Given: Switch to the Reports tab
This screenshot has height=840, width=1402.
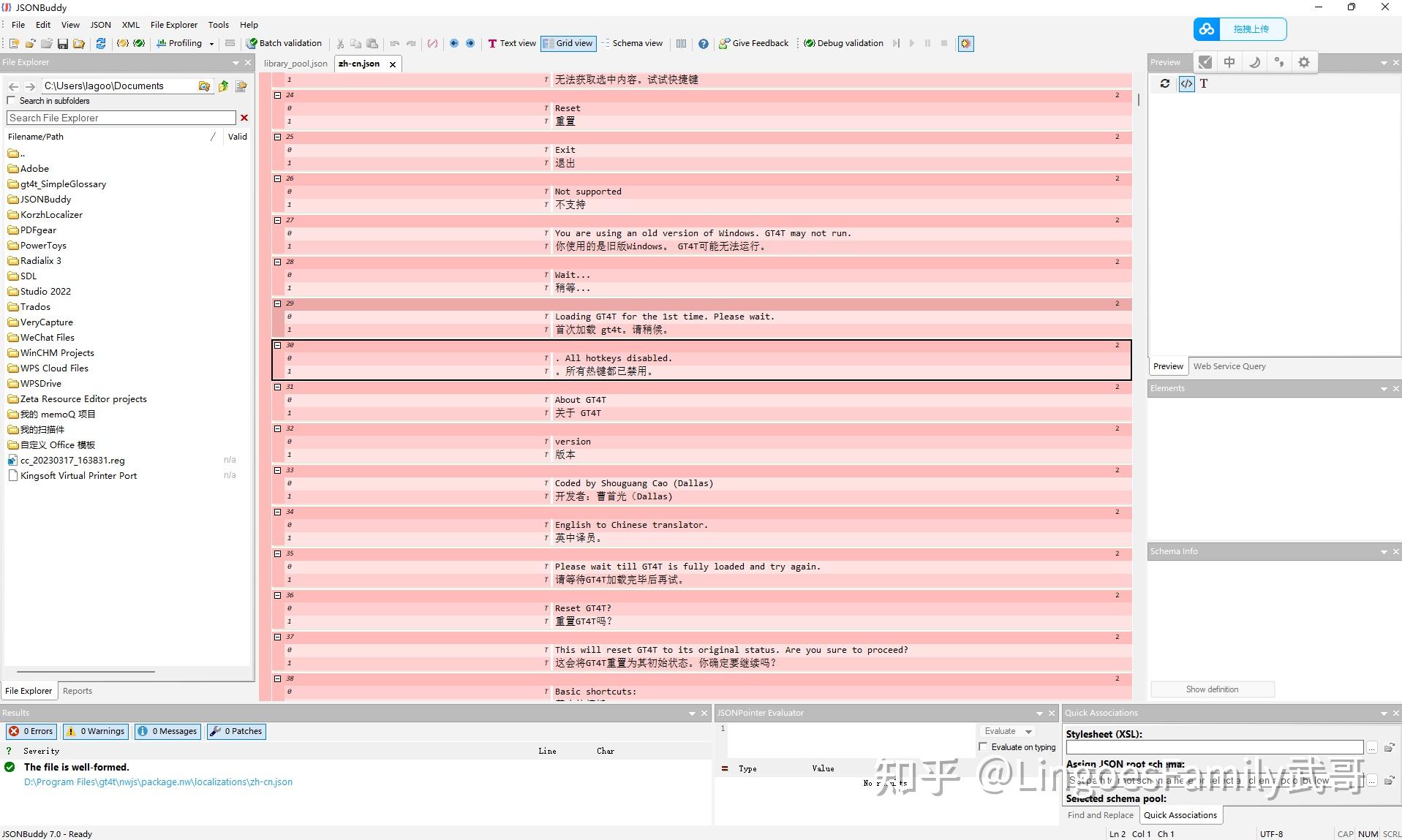Looking at the screenshot, I should (x=77, y=690).
